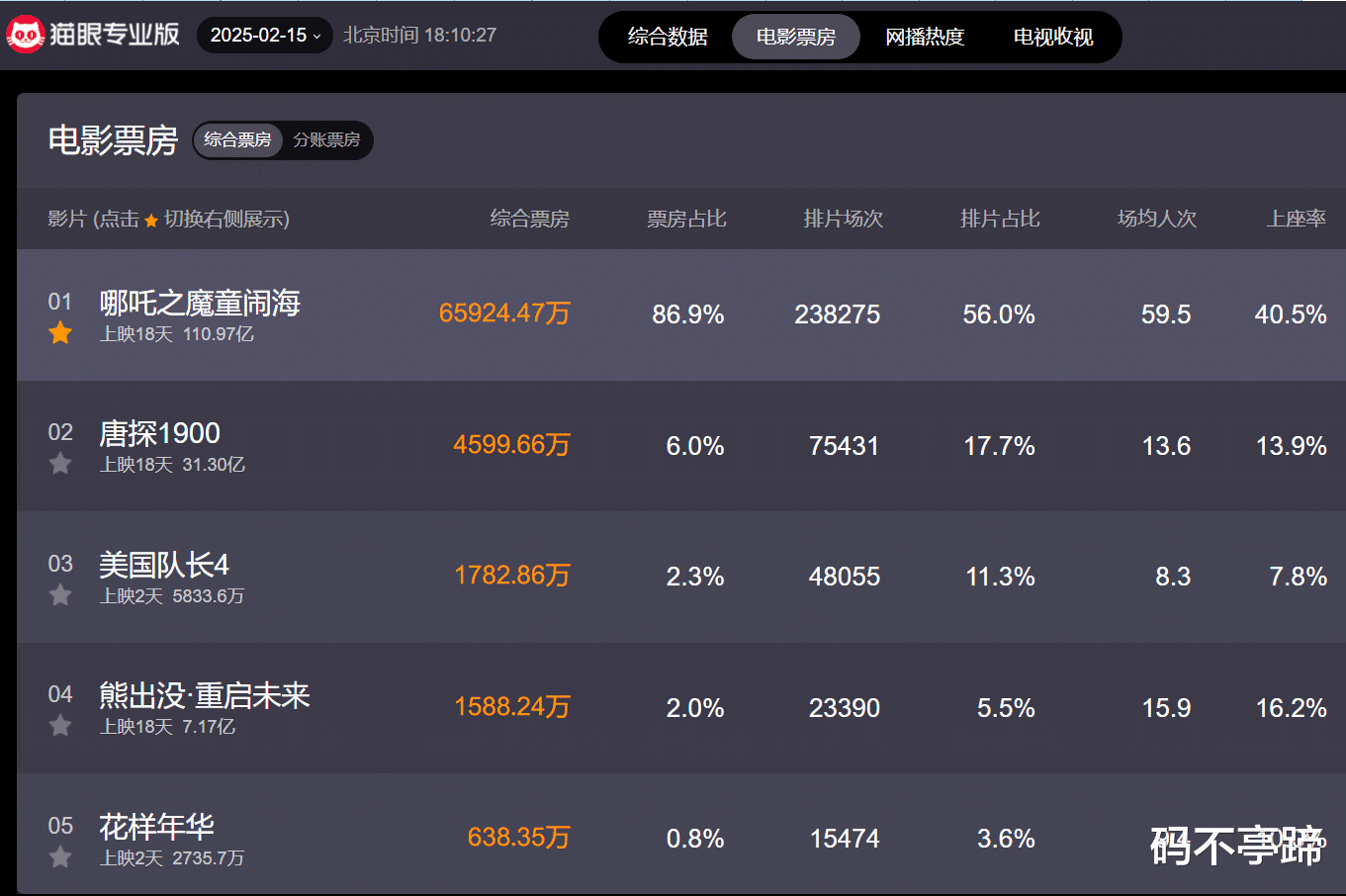Click the 综合票房 column header
1346x896 pixels.
(530, 219)
